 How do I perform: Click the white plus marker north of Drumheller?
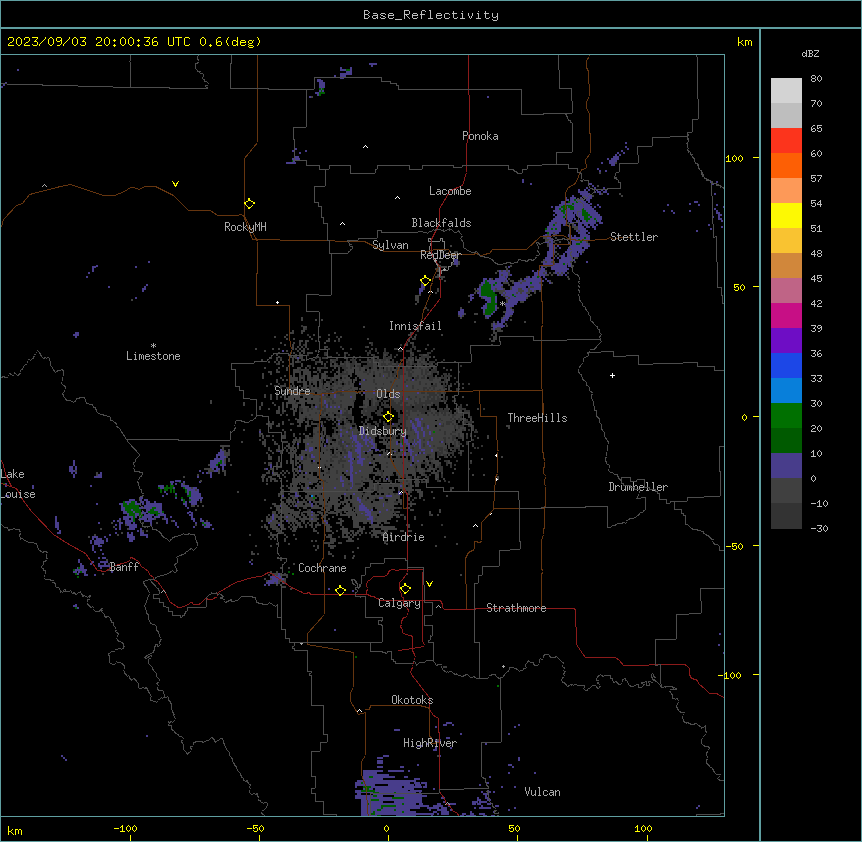click(612, 375)
